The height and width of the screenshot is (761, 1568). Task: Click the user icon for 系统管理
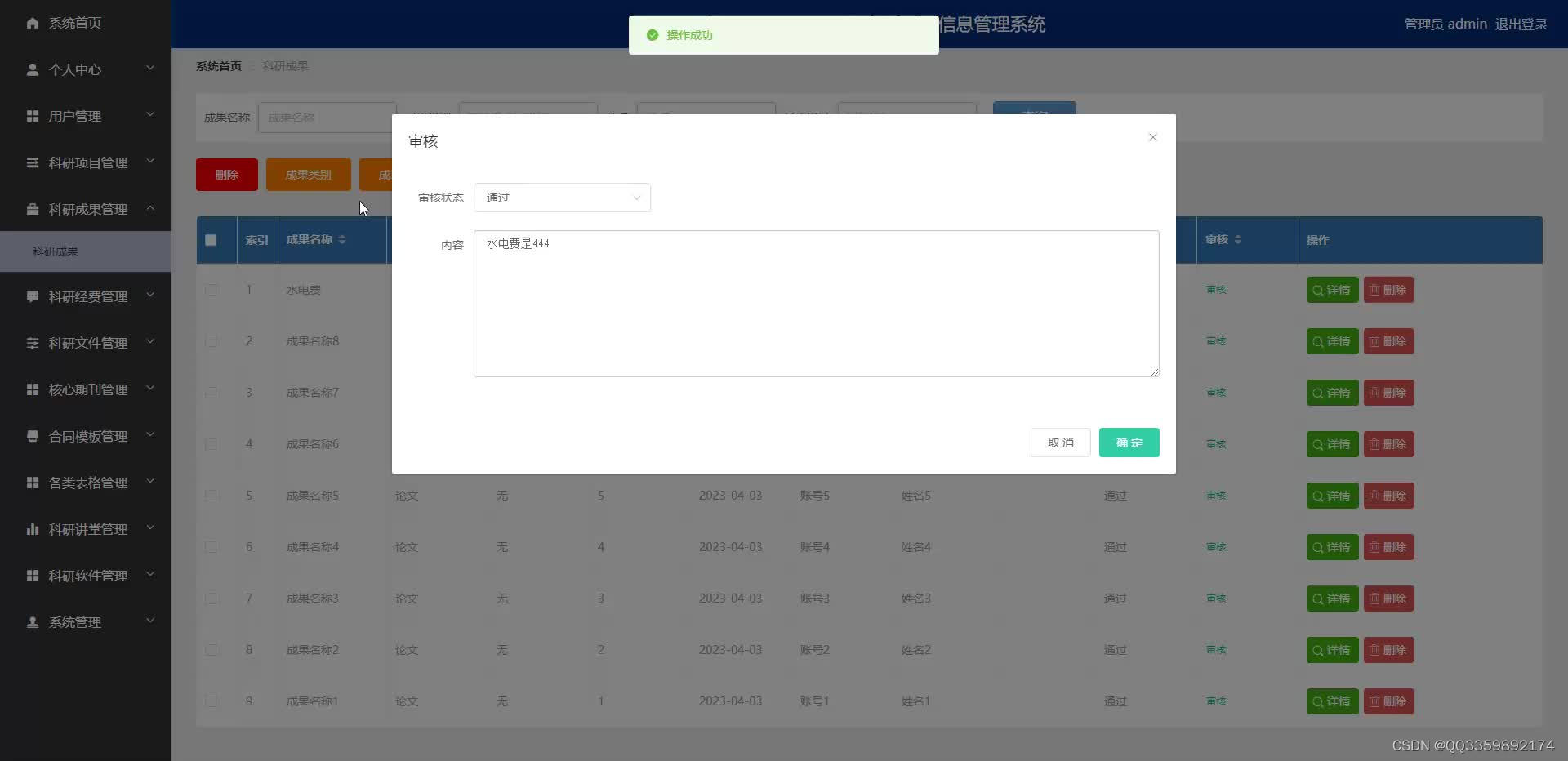[x=33, y=622]
